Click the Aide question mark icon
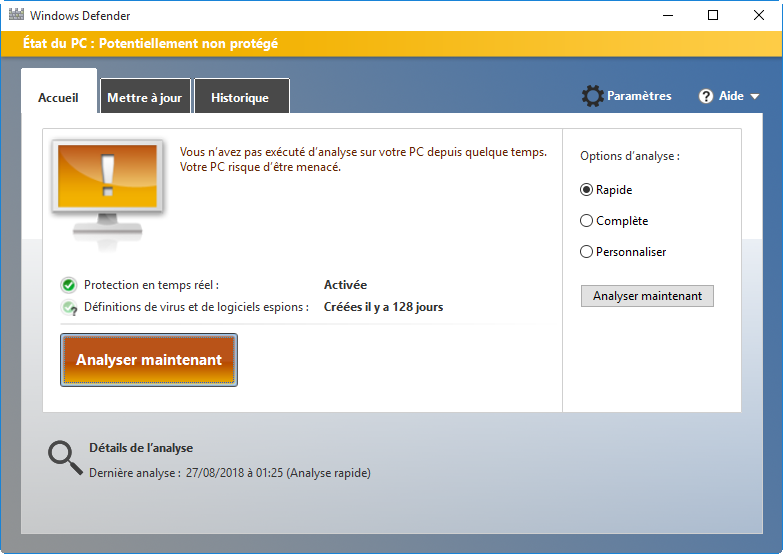Viewport: 783px width, 554px height. click(706, 96)
